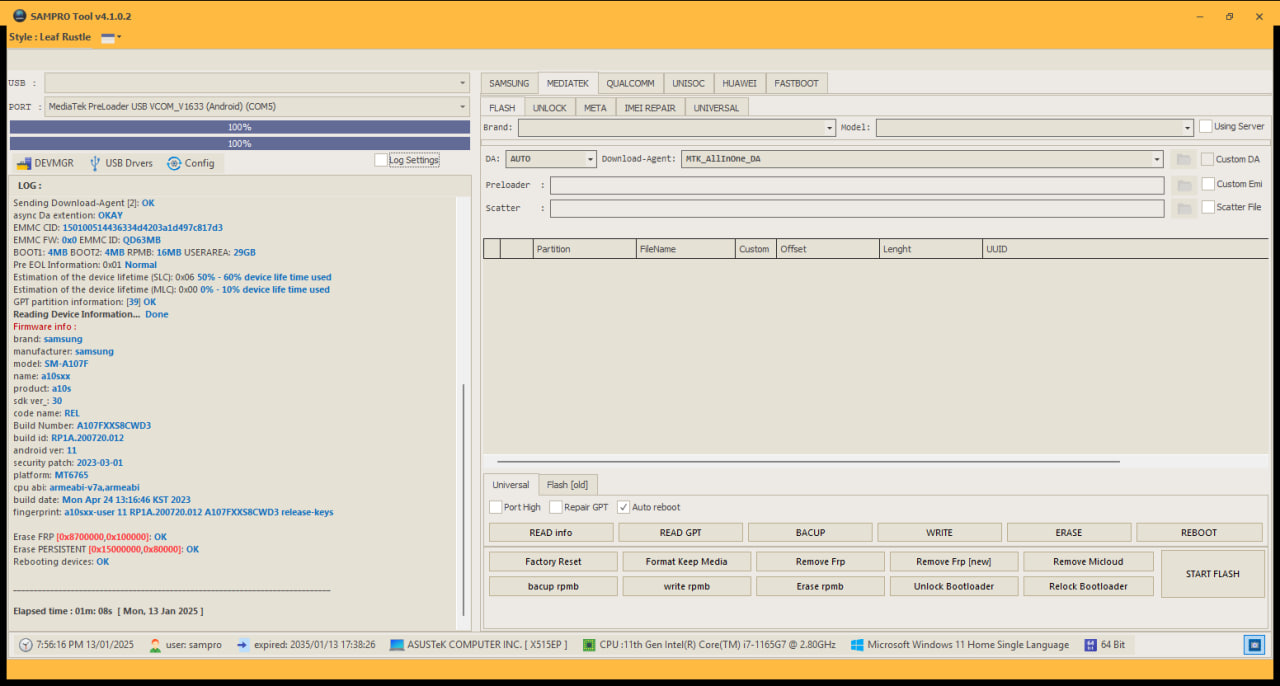
Task: Open DEVMGR device manager
Action: pyautogui.click(x=45, y=163)
